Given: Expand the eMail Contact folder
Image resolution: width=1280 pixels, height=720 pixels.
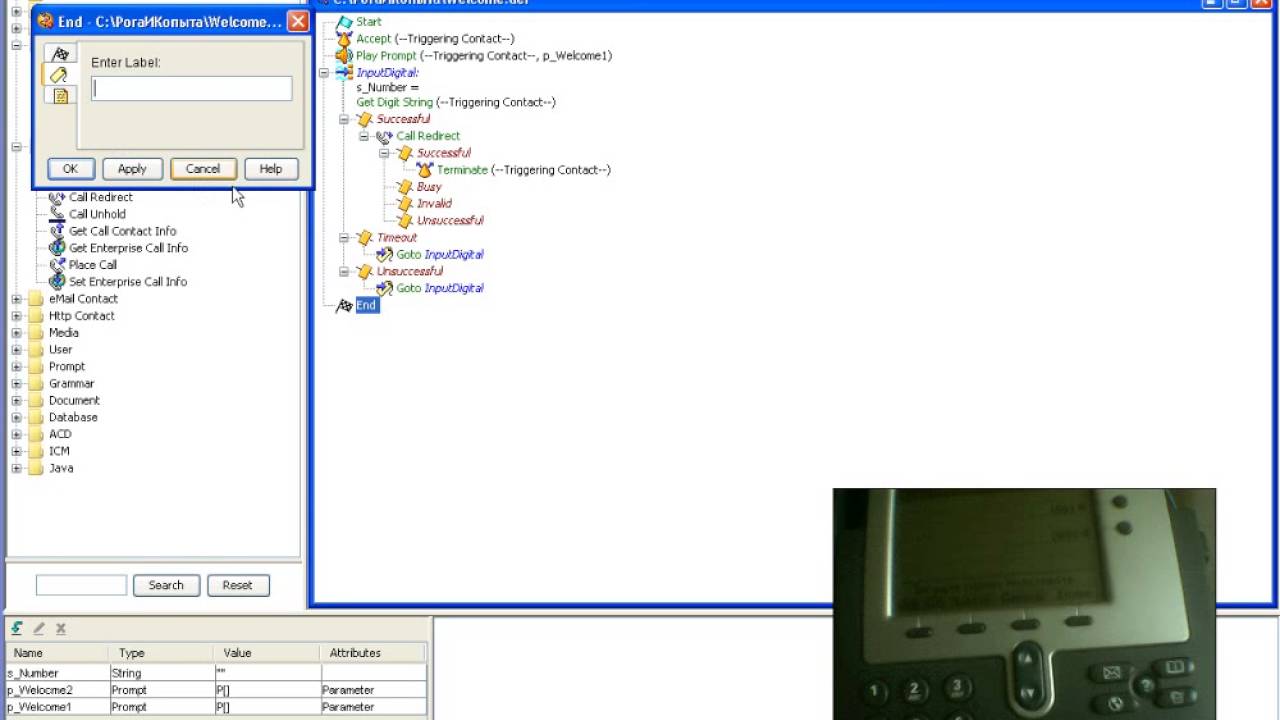Looking at the screenshot, I should point(16,299).
